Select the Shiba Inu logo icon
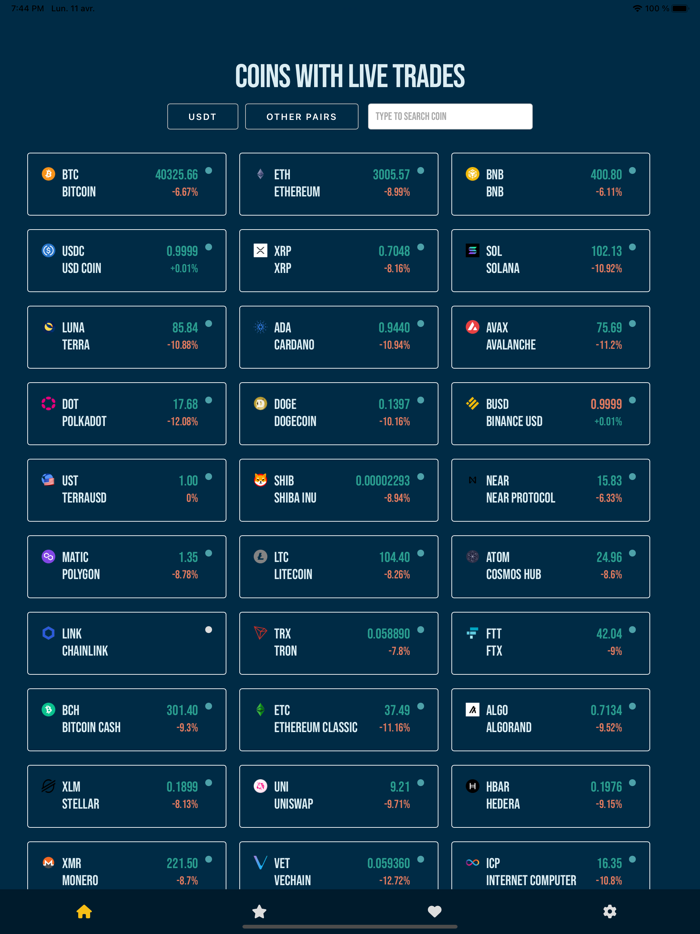This screenshot has width=700, height=934. point(259,480)
